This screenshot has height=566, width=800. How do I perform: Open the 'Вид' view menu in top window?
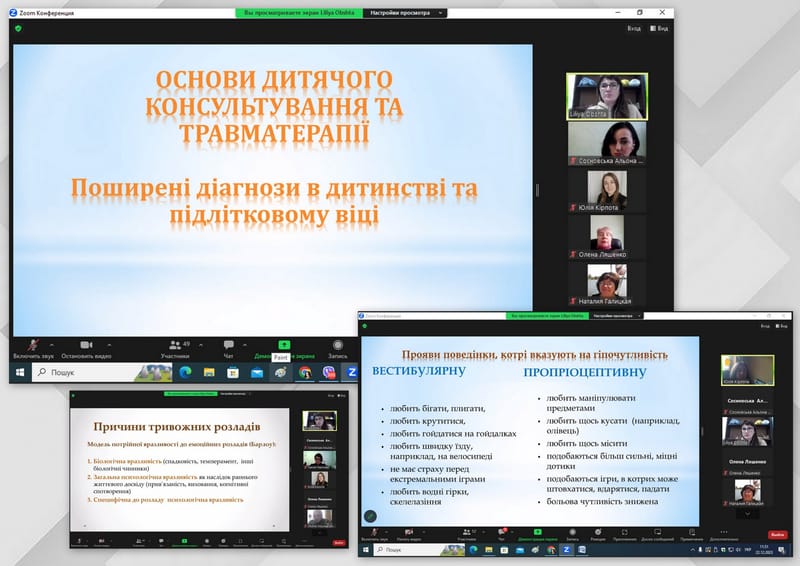pyautogui.click(x=659, y=29)
